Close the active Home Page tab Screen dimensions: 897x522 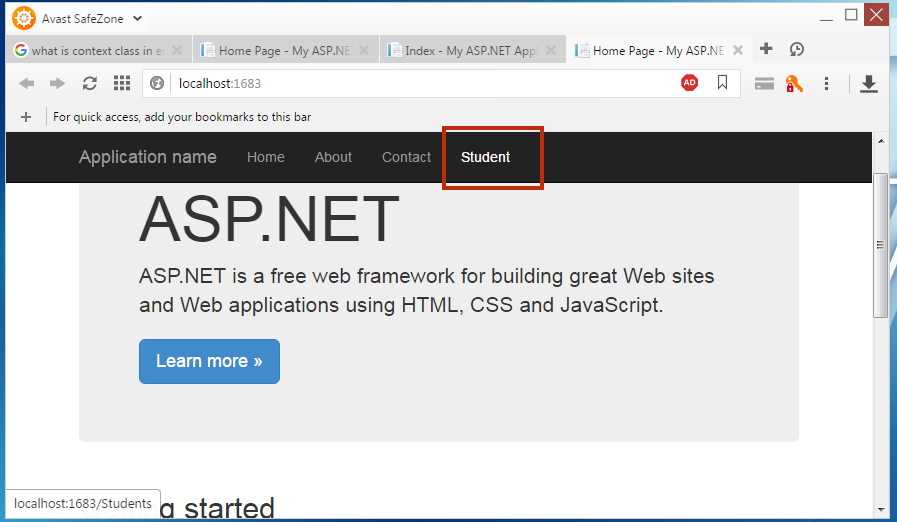[737, 50]
